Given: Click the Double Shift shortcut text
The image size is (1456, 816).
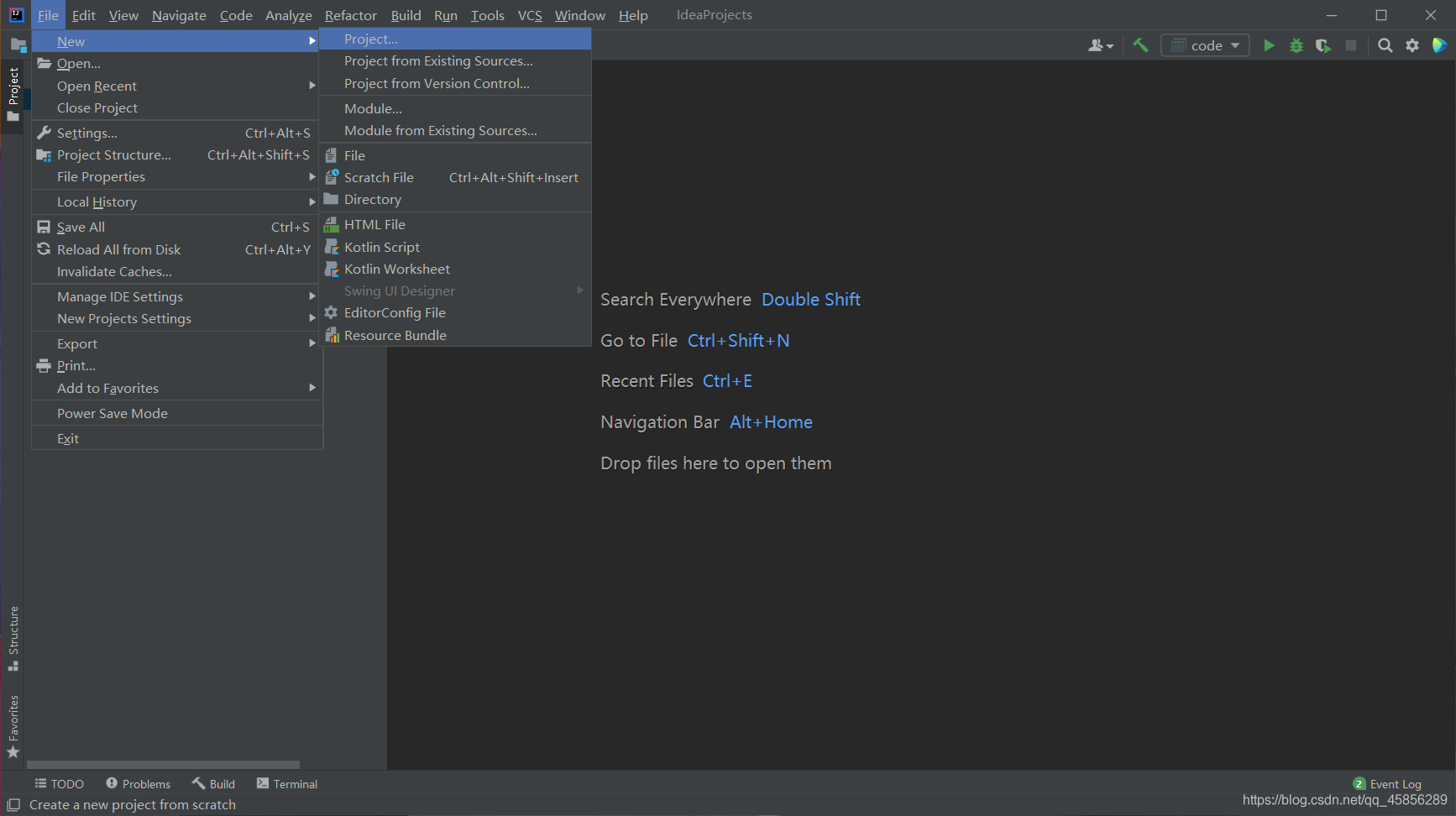Looking at the screenshot, I should [810, 299].
